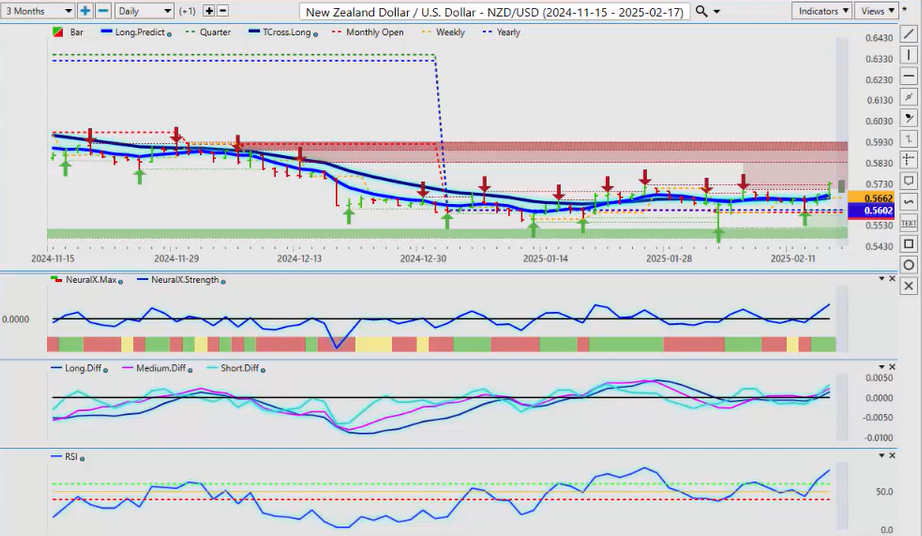The height and width of the screenshot is (536, 922).
Task: Click the NZD/USD symbol title field
Action: click(494, 11)
